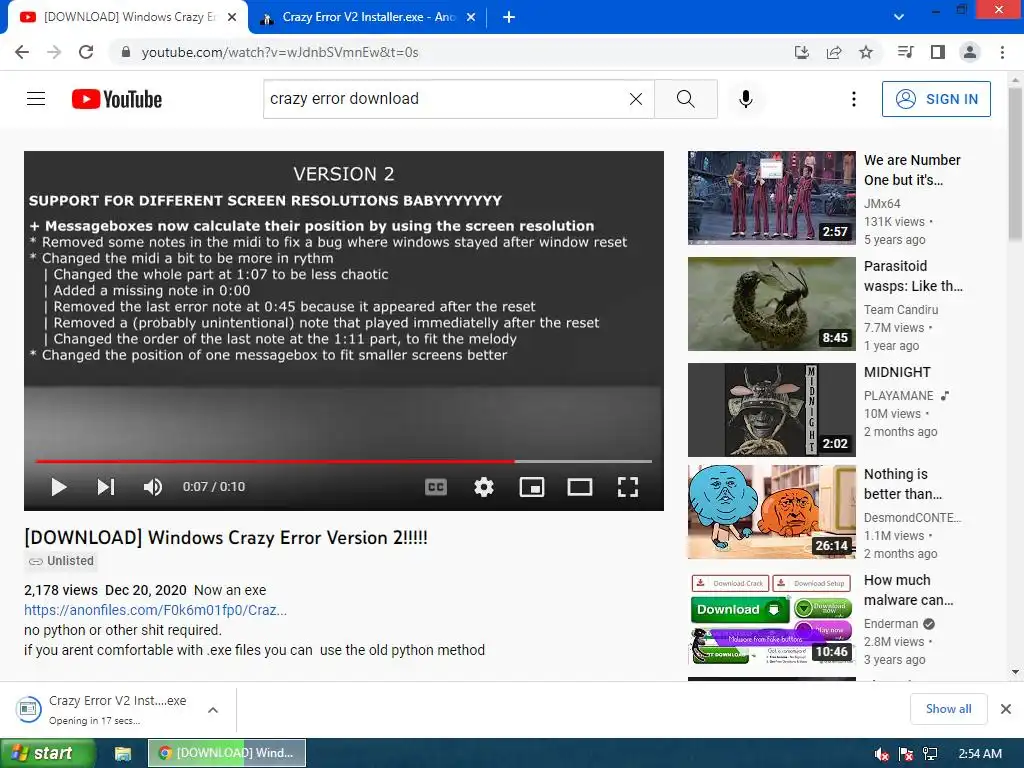1024x768 pixels.
Task: Toggle the browser side panel
Action: 938,52
